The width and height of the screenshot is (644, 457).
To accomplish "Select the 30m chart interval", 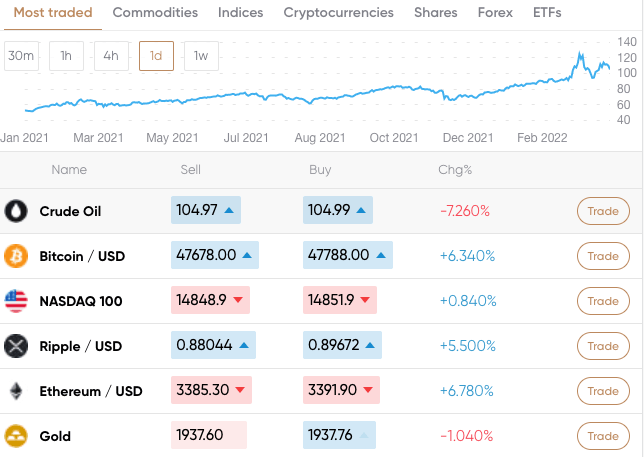I will [21, 56].
